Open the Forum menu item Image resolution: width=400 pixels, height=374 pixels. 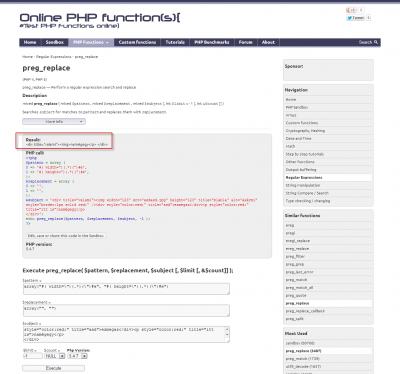point(245,42)
